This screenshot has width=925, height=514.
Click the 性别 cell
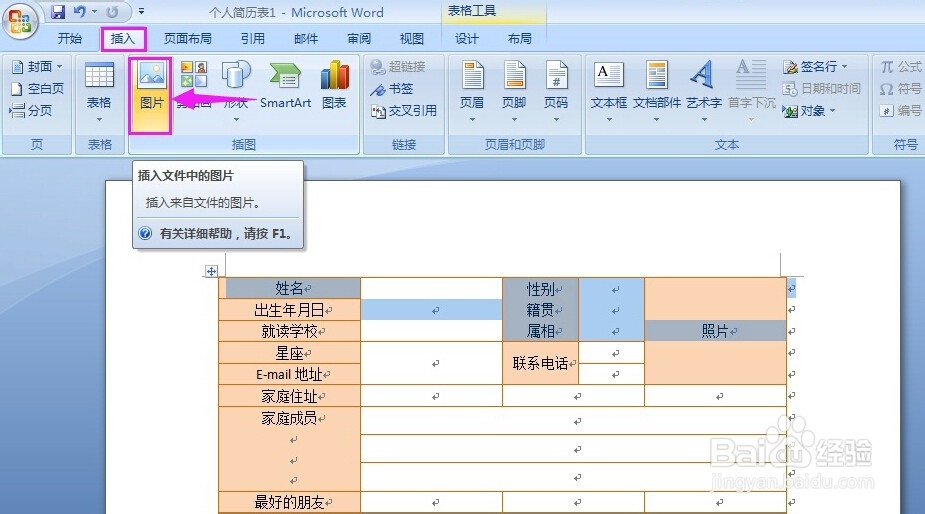click(x=541, y=289)
